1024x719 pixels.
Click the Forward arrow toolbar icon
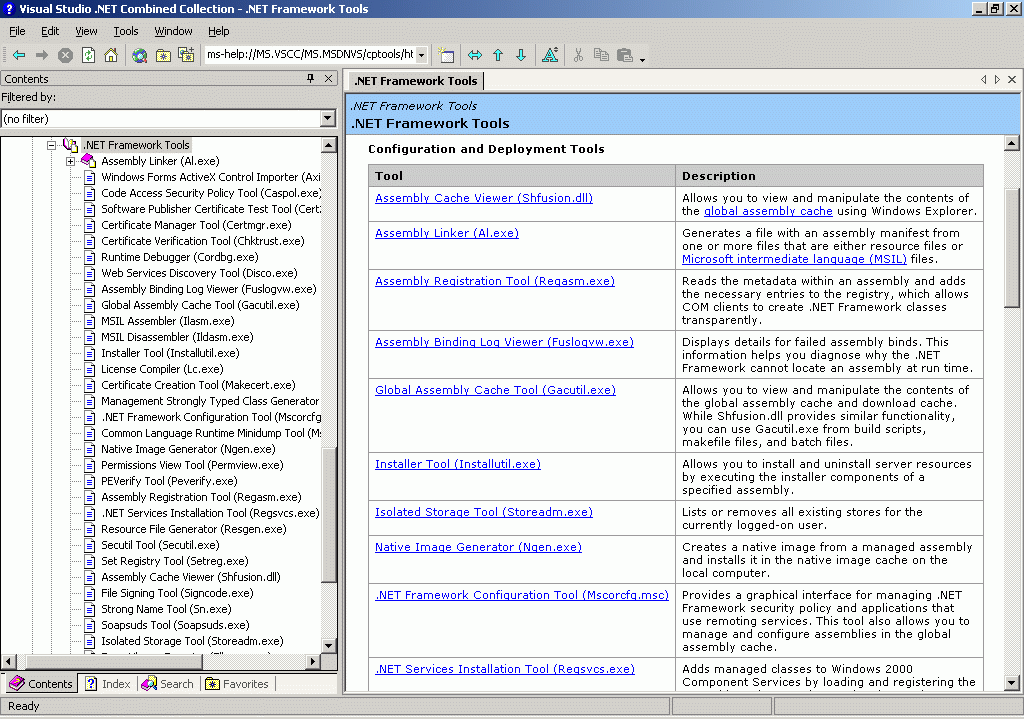(42, 56)
